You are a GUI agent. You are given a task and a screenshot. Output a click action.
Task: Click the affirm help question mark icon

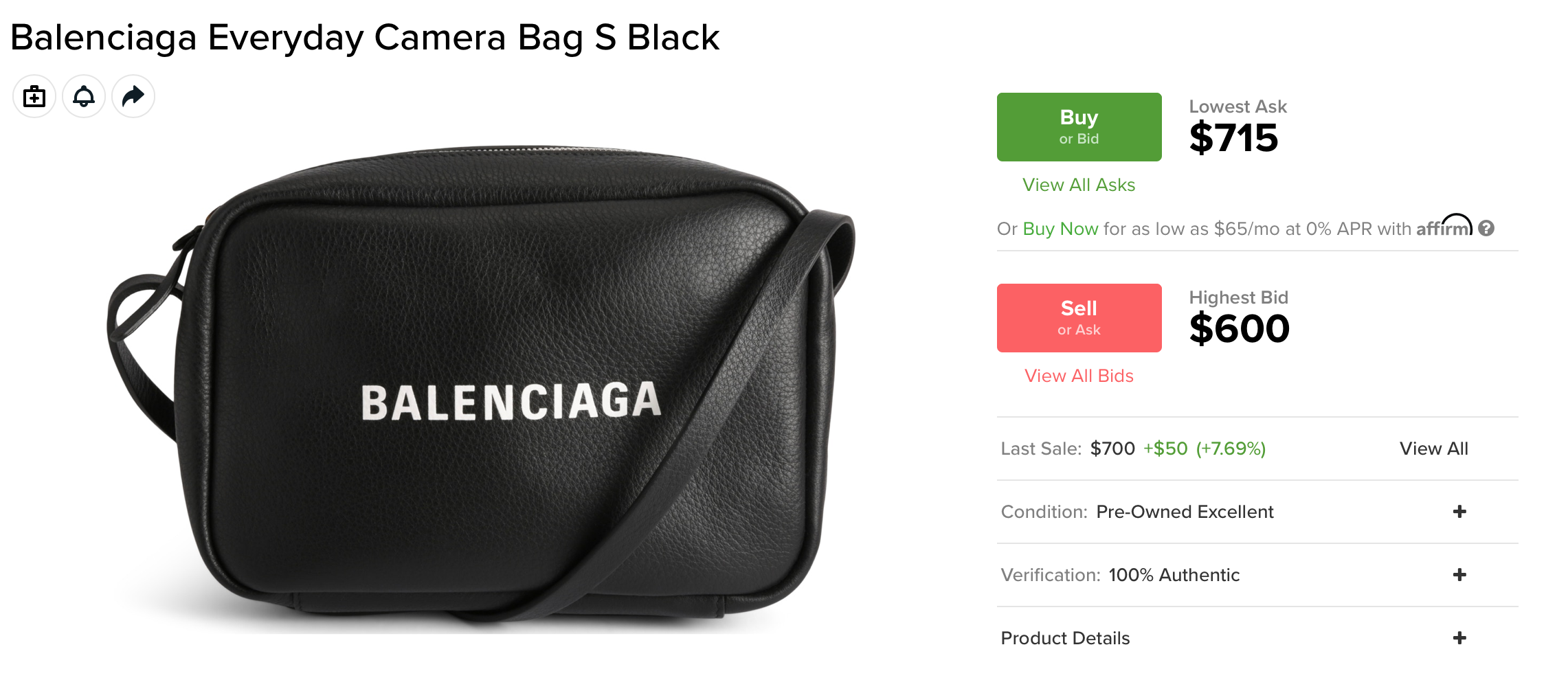[x=1486, y=228]
